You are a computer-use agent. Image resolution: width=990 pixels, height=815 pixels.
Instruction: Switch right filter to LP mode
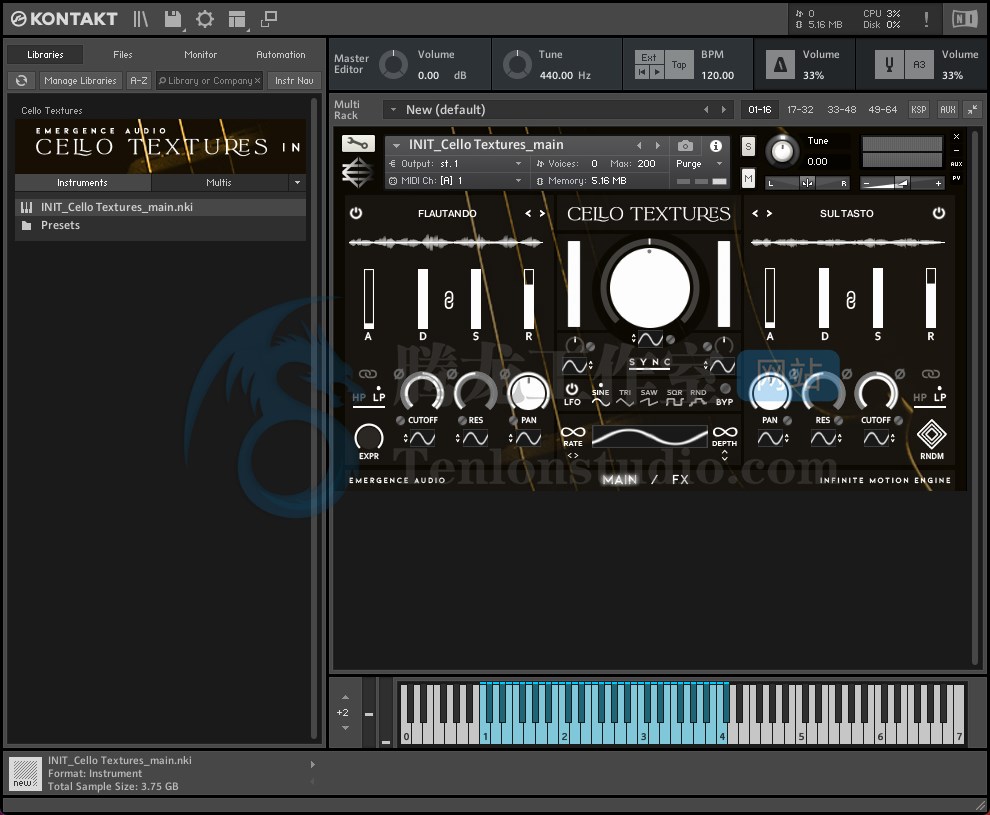click(x=940, y=397)
